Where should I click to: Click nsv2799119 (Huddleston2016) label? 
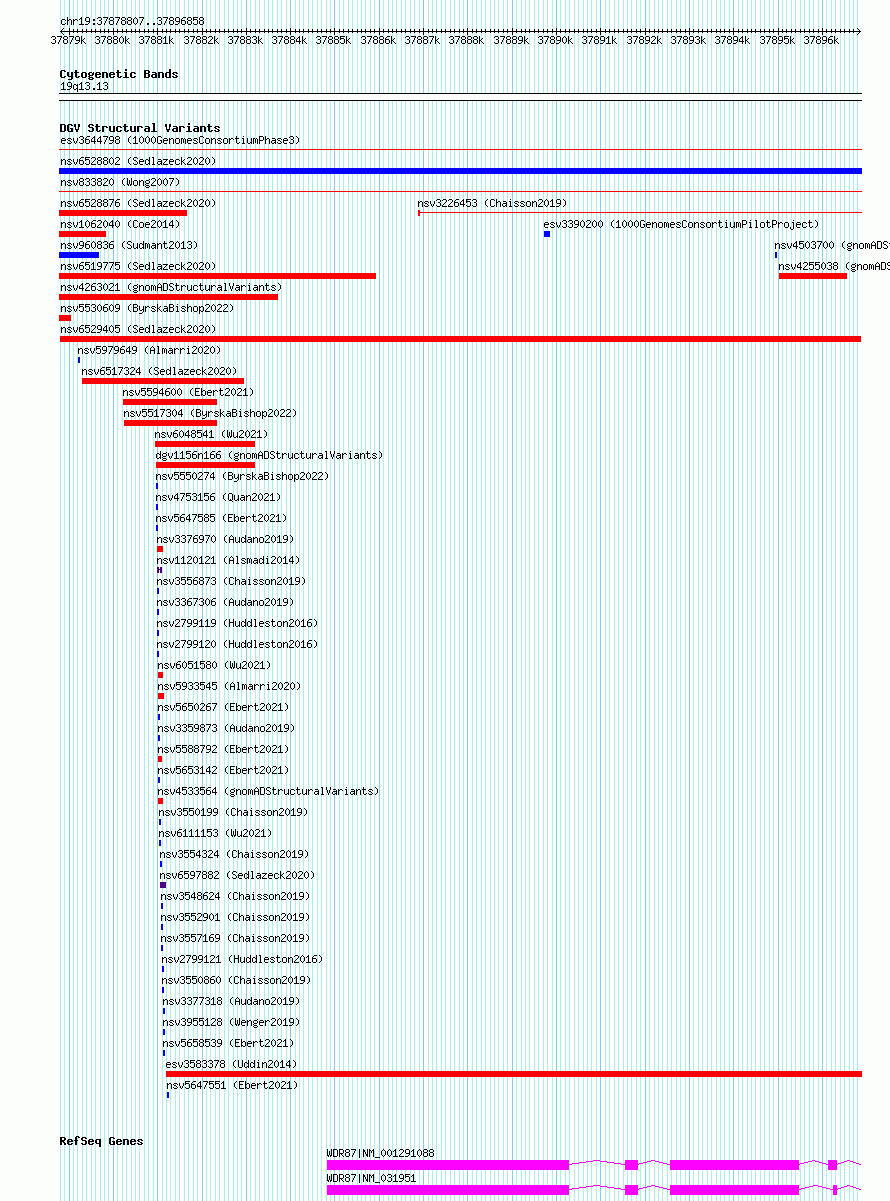tap(237, 624)
